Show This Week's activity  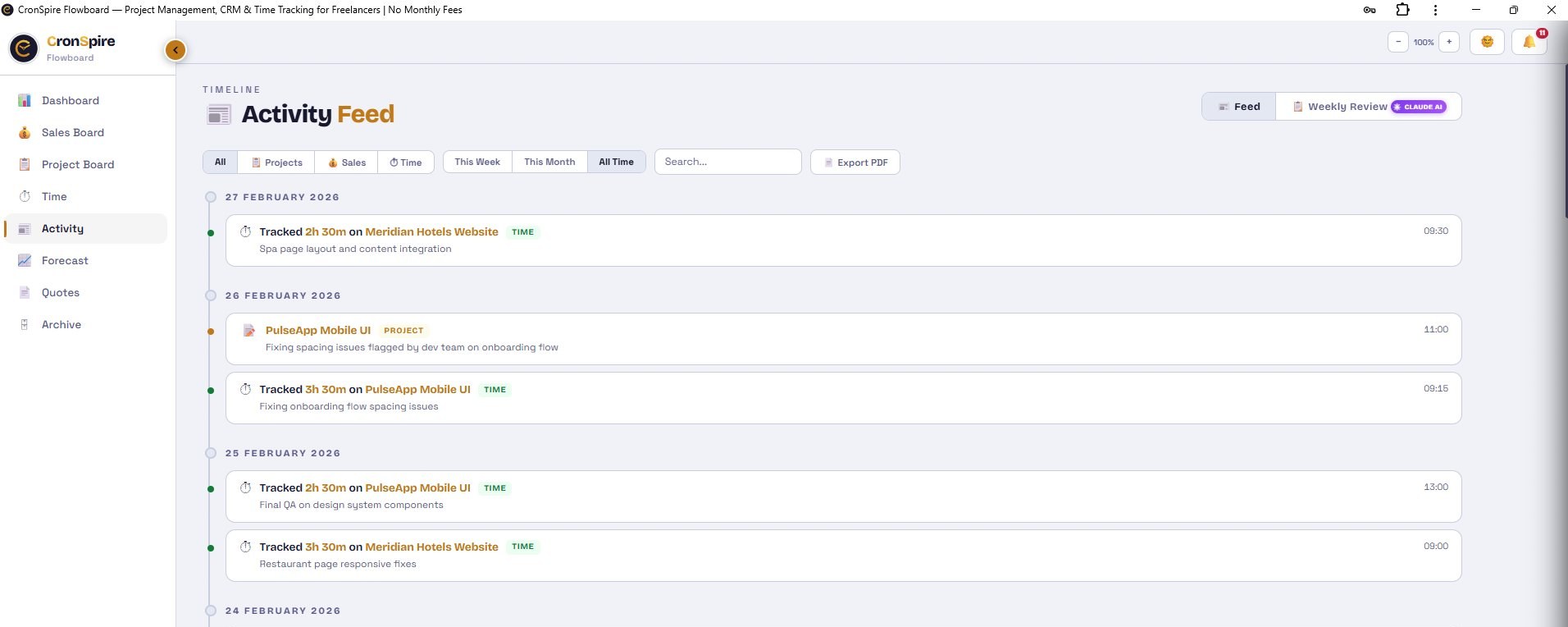tap(477, 162)
